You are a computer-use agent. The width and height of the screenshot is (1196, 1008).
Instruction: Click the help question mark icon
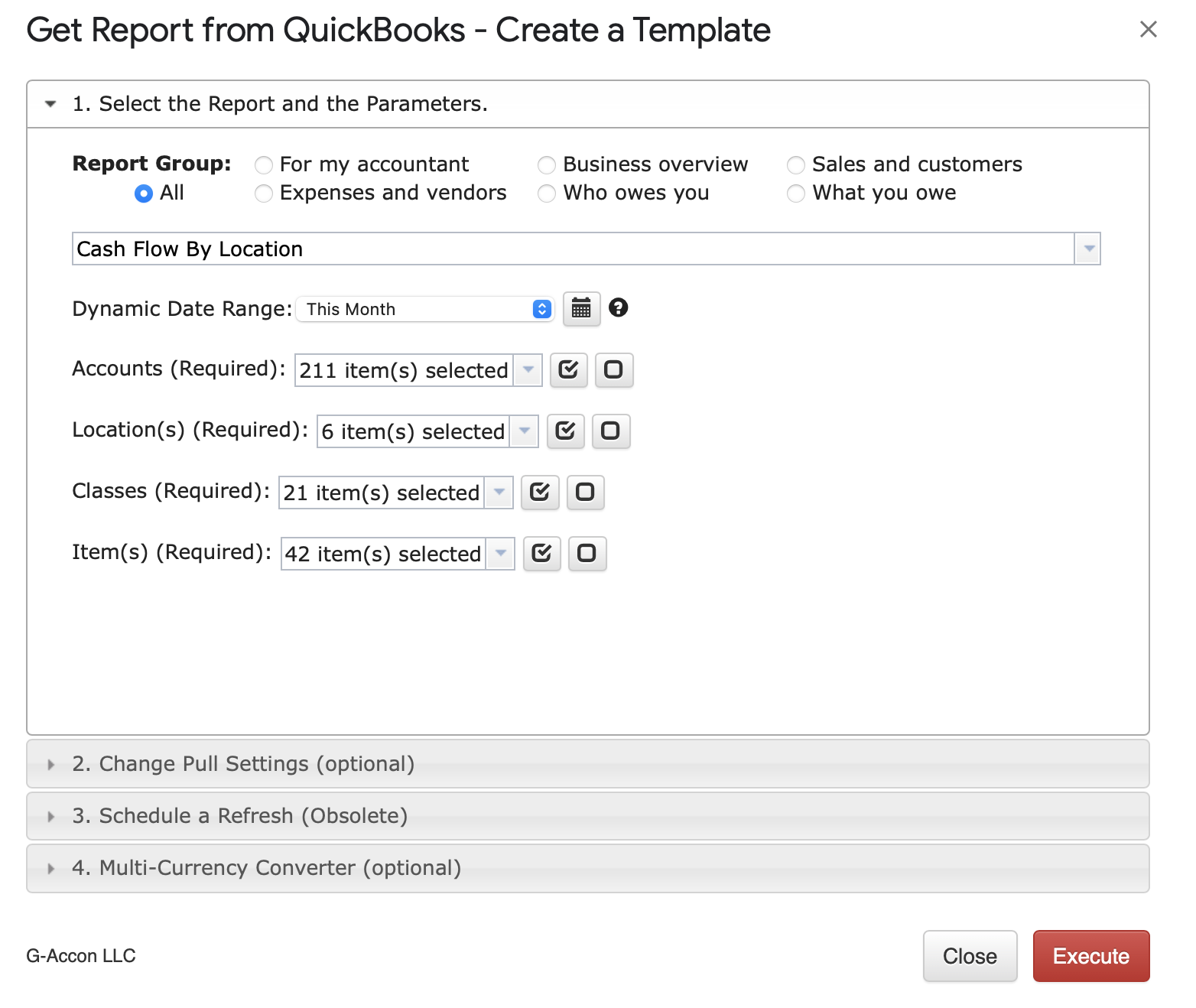tap(618, 307)
